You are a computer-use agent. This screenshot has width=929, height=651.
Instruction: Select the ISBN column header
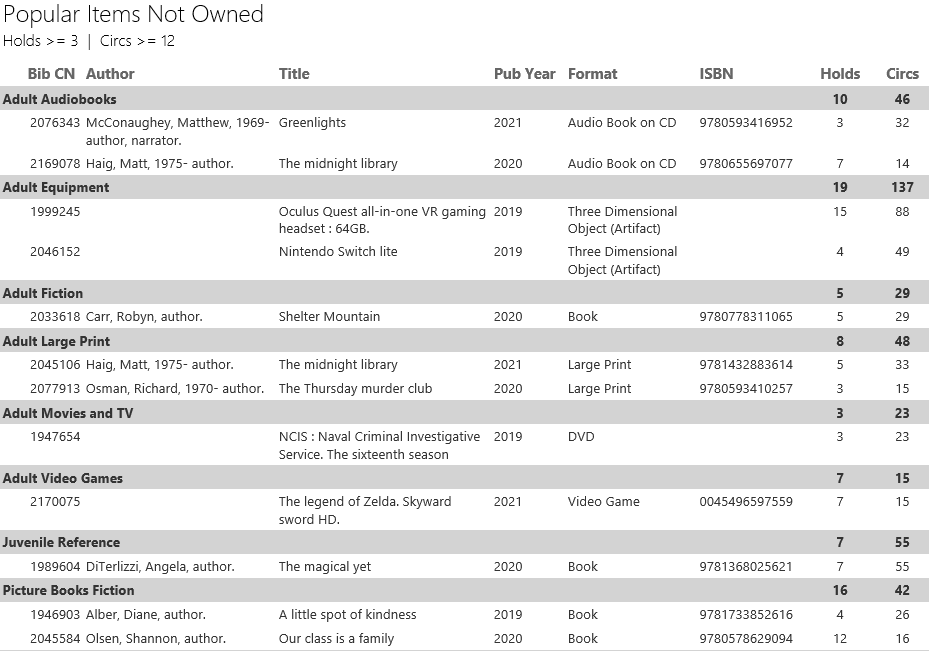point(716,74)
